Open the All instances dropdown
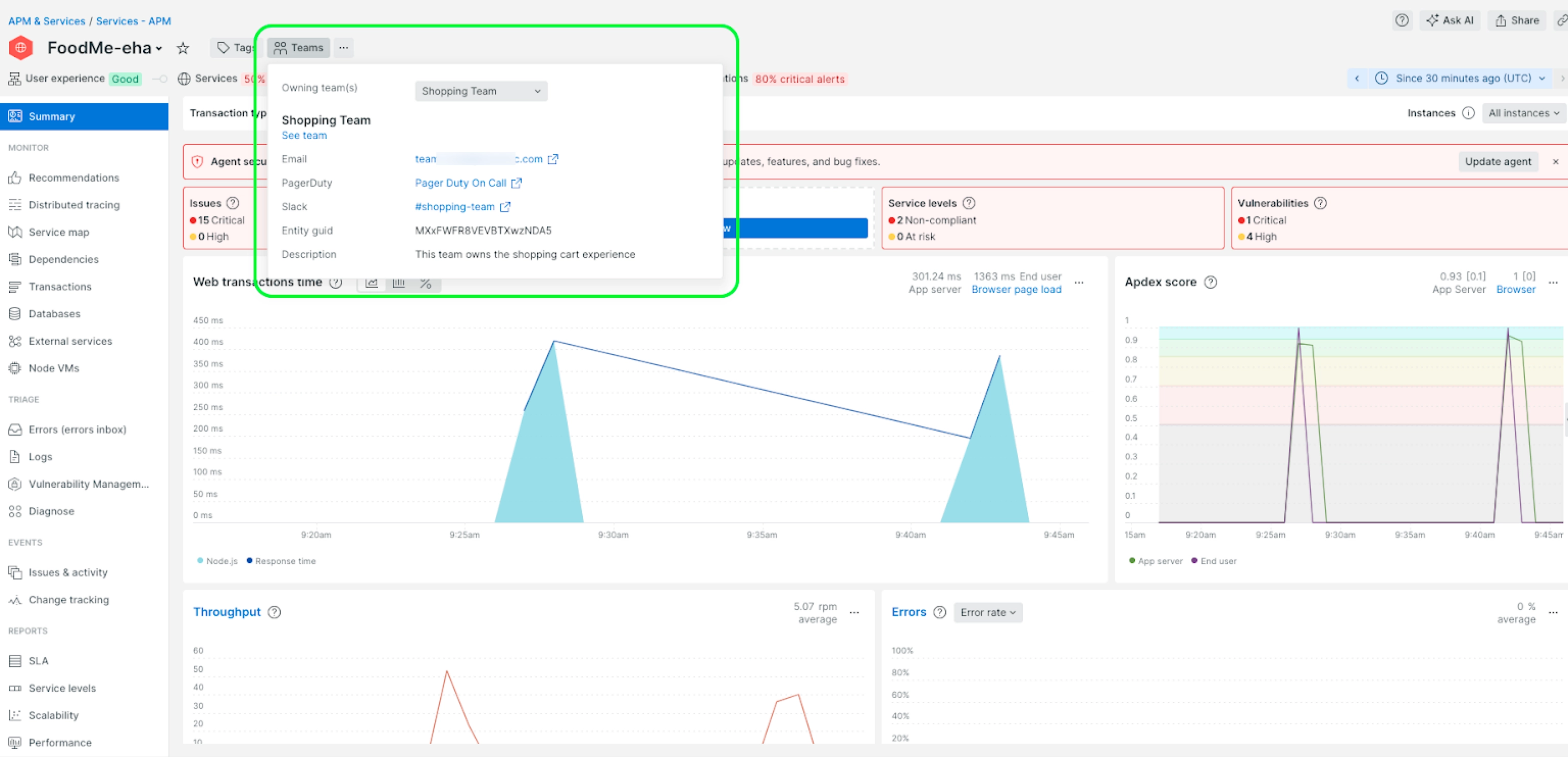Viewport: 1568px width, 757px height. (1523, 113)
